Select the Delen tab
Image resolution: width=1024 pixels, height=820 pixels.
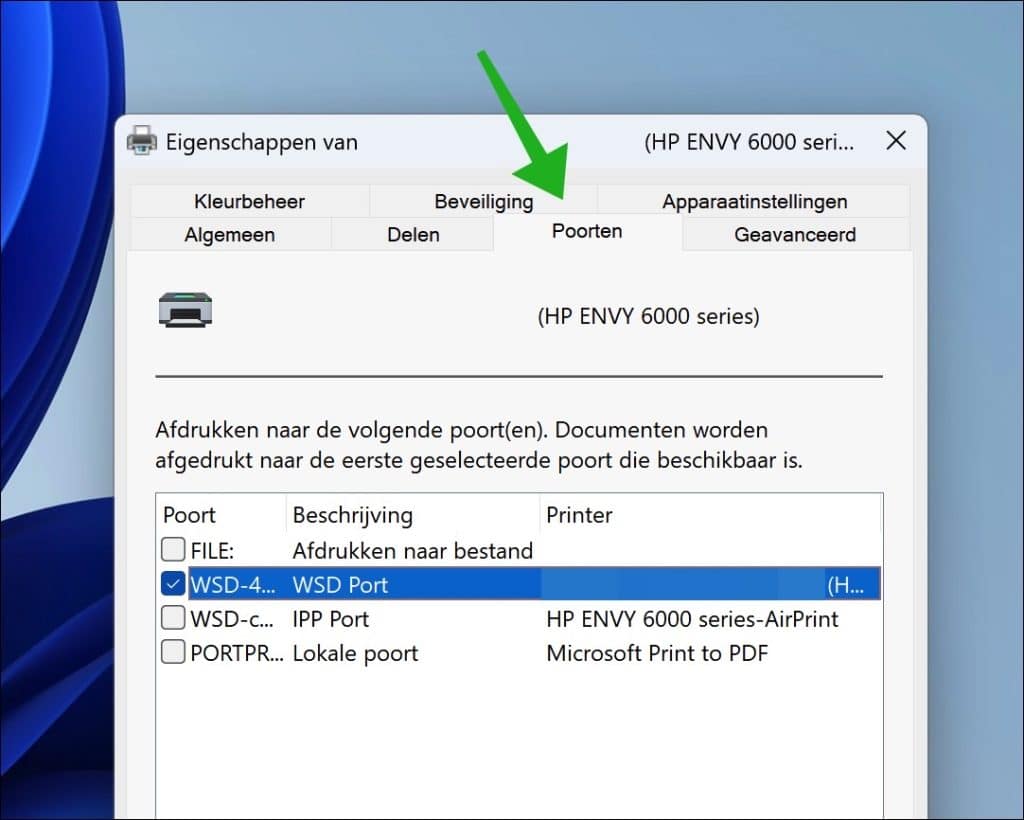click(x=413, y=234)
